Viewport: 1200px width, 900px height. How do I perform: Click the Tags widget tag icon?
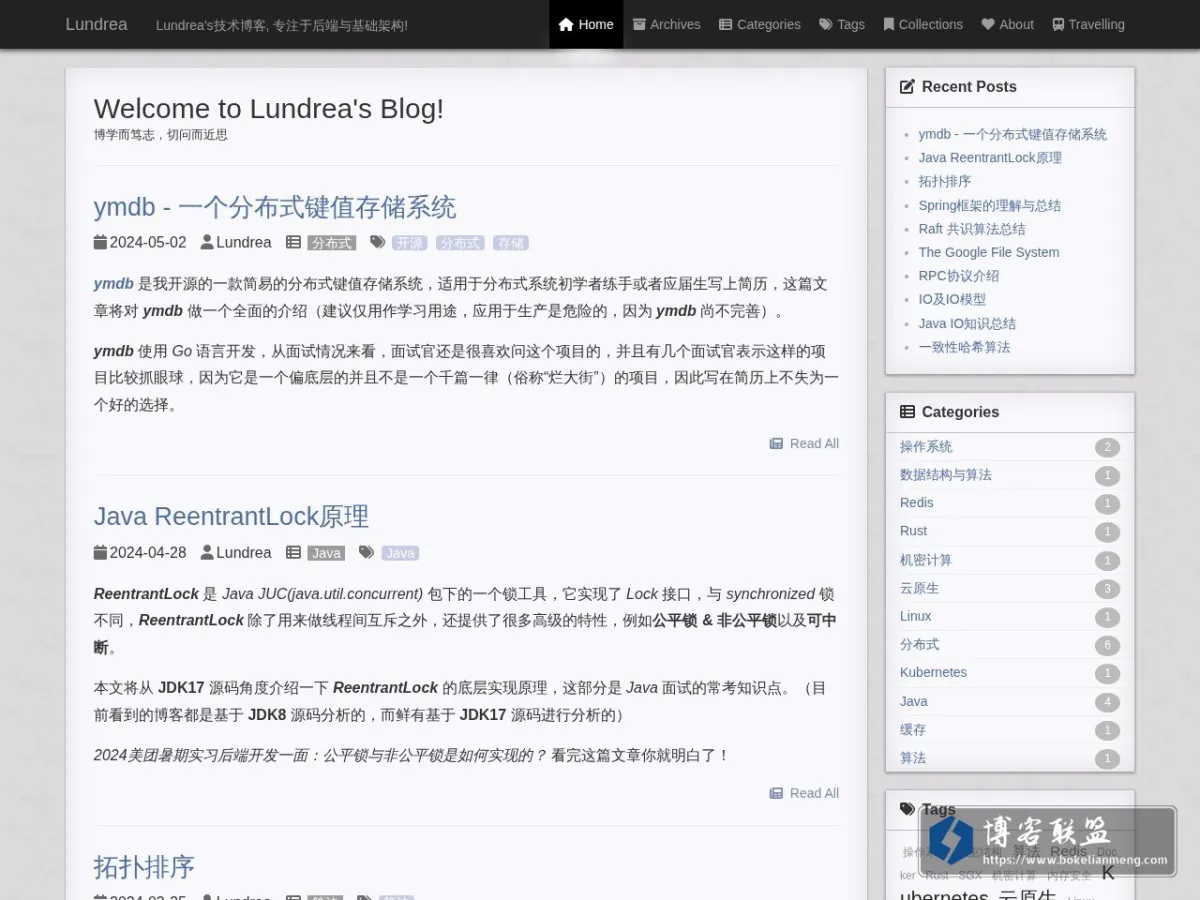(907, 809)
